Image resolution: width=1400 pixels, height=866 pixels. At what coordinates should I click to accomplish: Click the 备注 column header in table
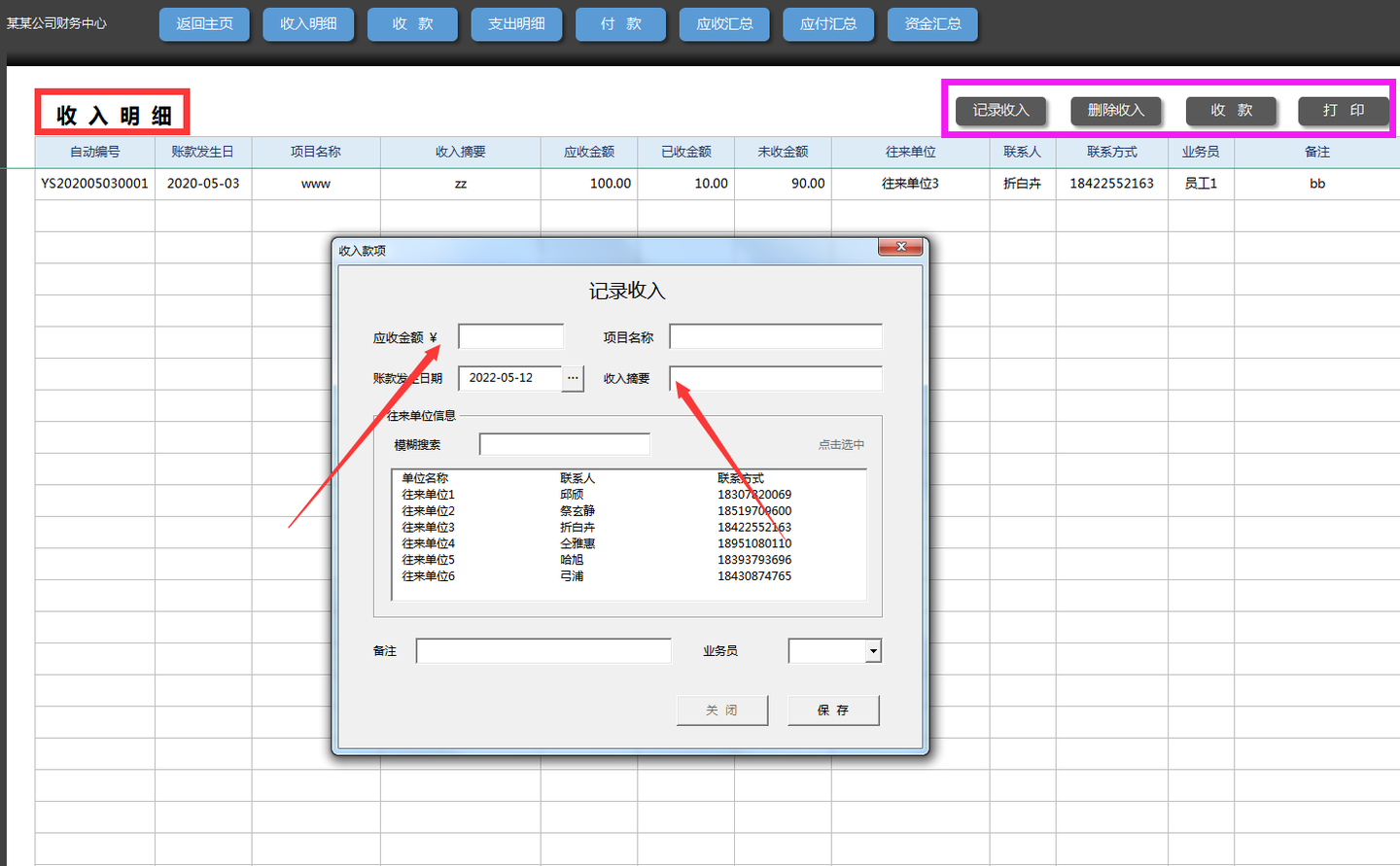pyautogui.click(x=1317, y=152)
